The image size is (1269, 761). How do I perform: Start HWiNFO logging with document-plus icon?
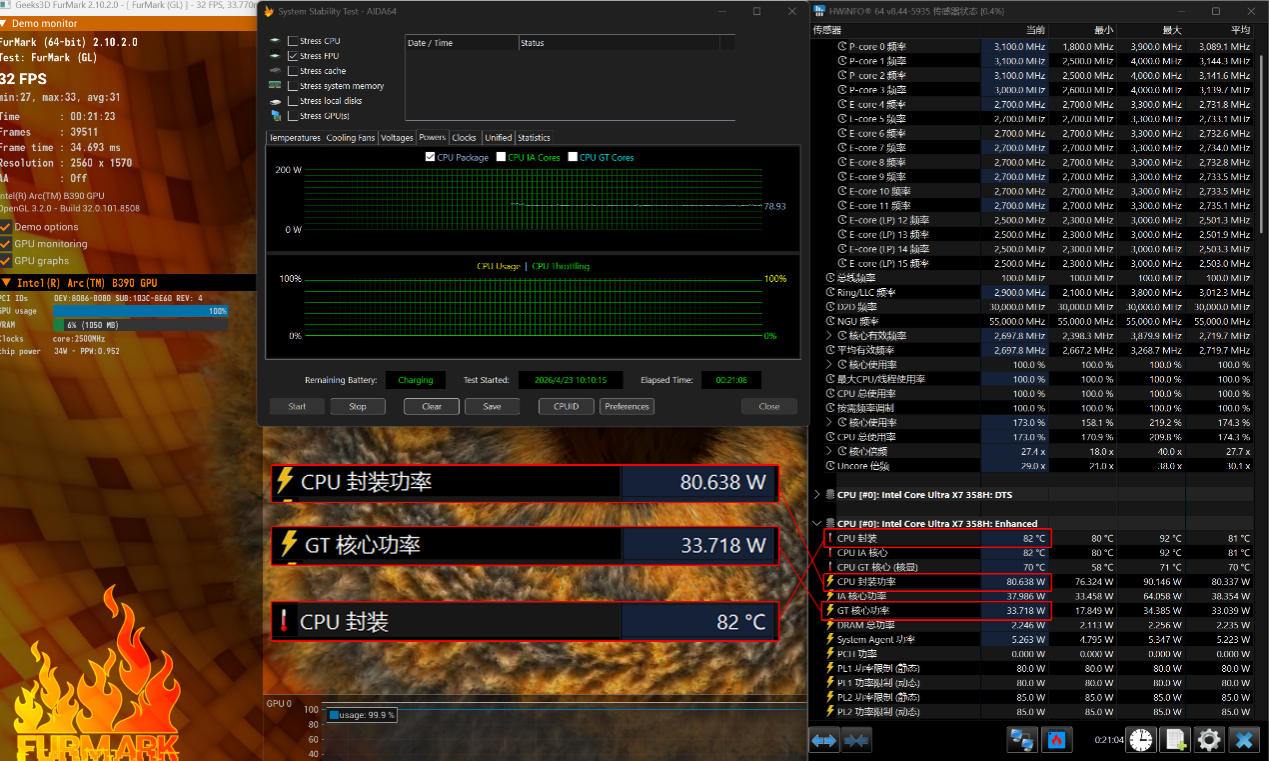coord(1176,740)
